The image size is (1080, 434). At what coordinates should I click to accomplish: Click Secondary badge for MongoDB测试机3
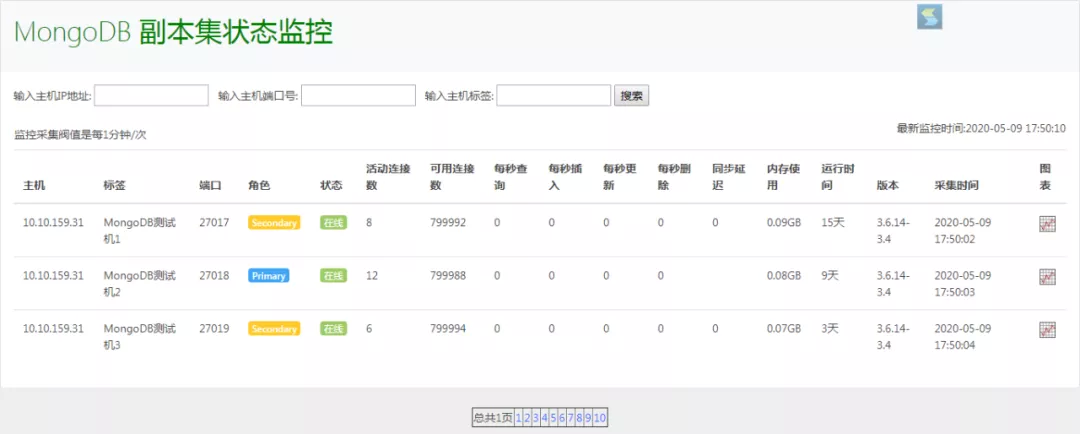[274, 329]
